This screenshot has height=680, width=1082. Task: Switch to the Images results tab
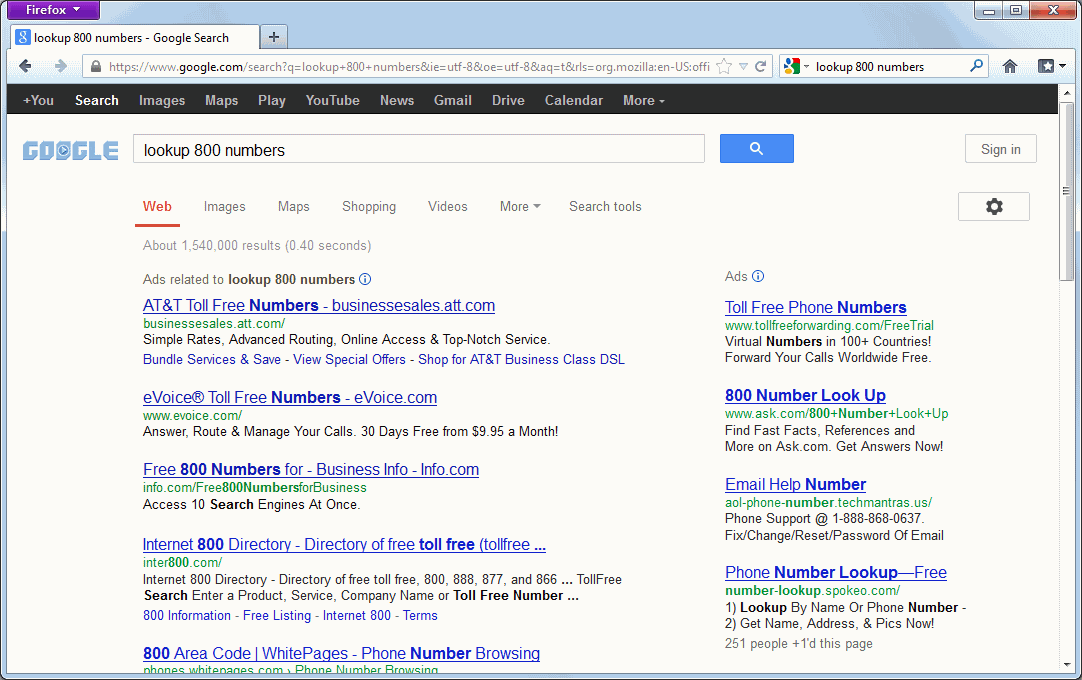pos(224,206)
